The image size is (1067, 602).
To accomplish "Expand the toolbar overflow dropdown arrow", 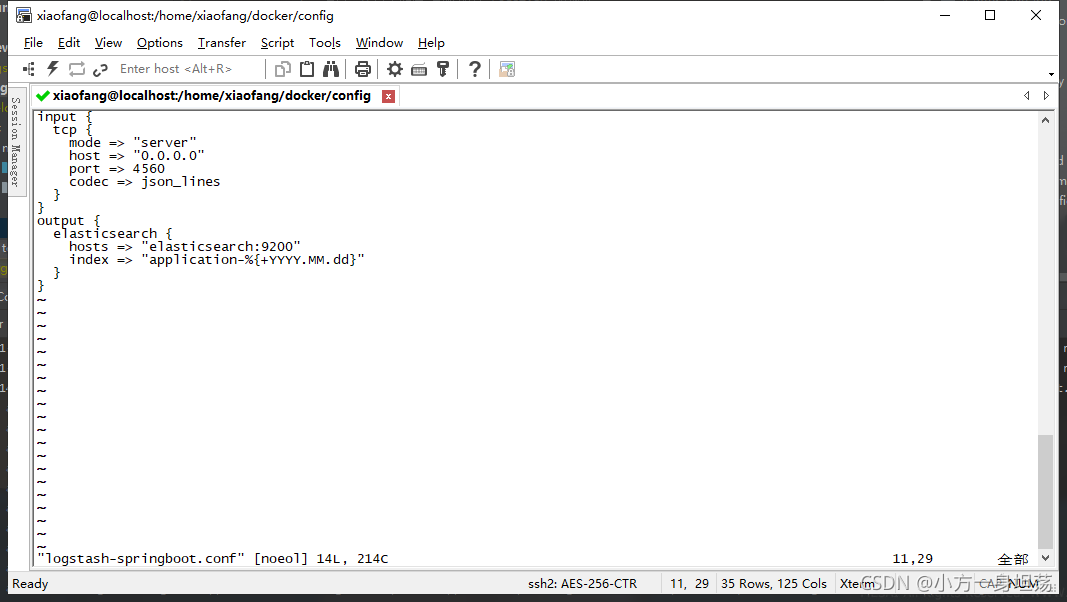I will point(1051,74).
